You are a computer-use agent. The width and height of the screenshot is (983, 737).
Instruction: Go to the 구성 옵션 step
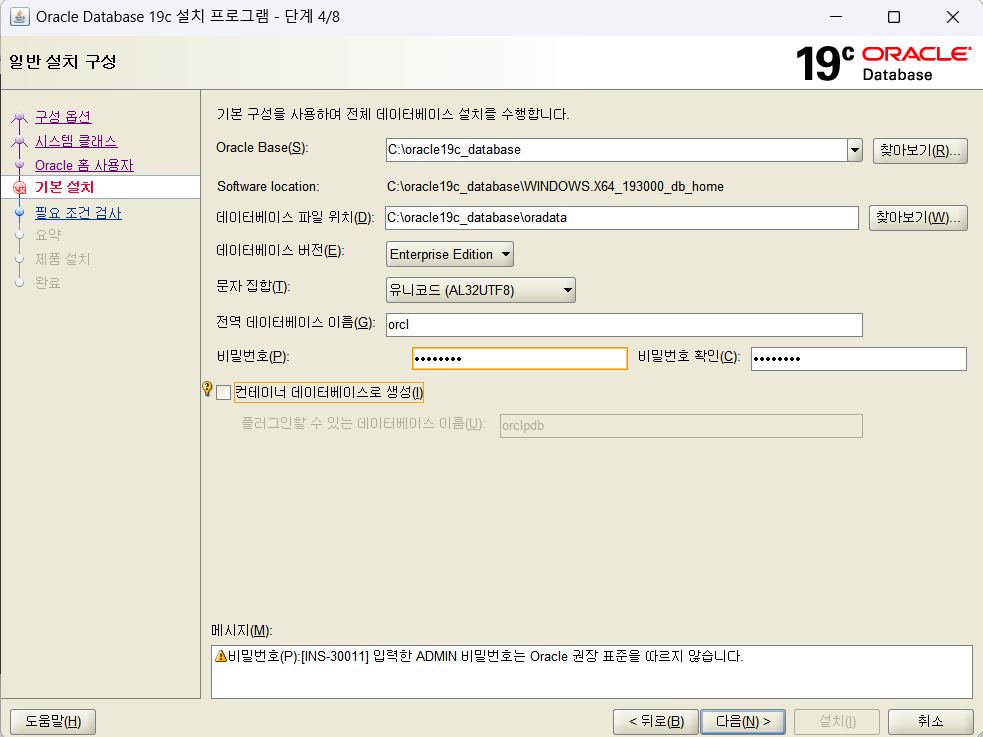coord(63,117)
